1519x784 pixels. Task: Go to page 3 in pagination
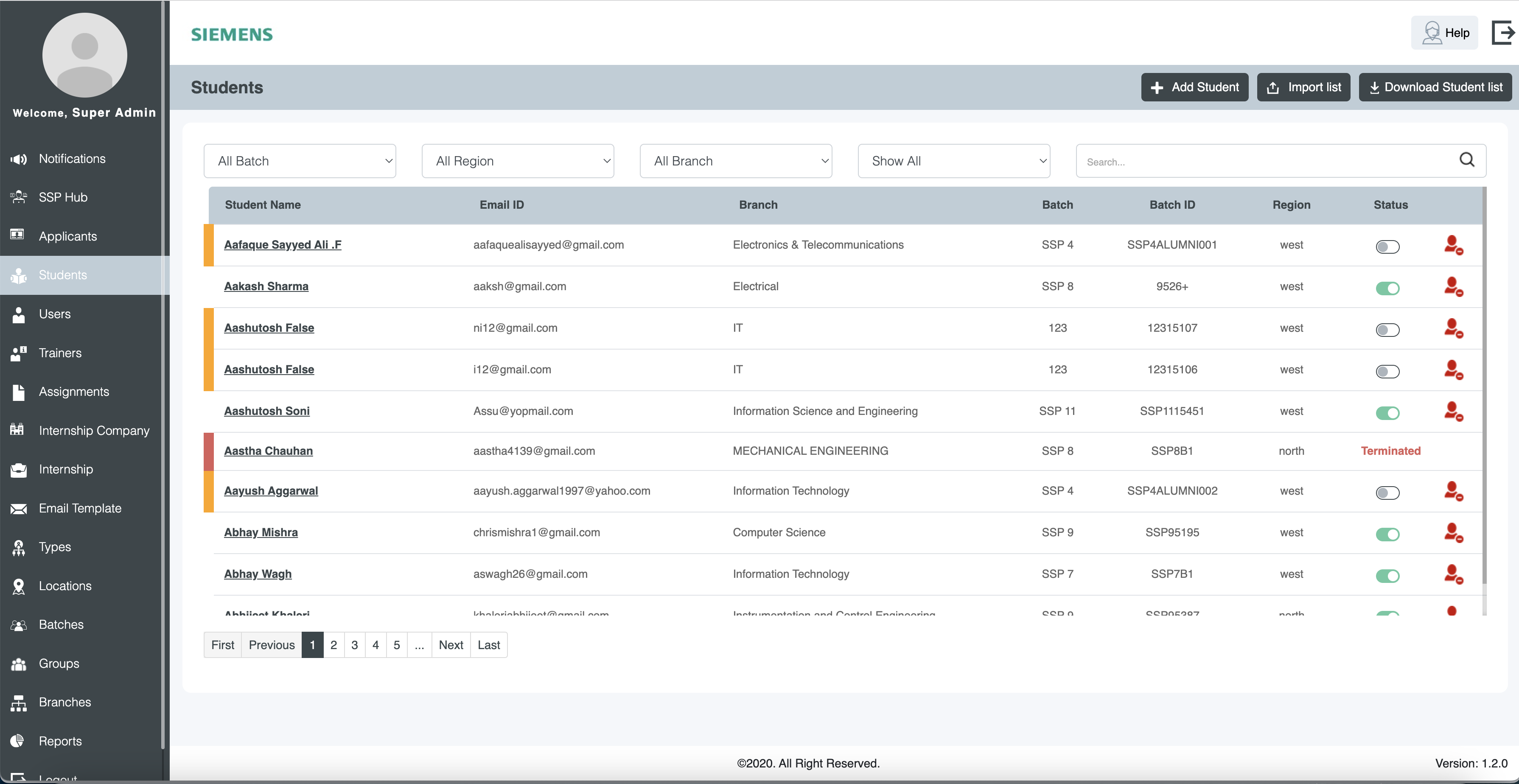tap(354, 645)
